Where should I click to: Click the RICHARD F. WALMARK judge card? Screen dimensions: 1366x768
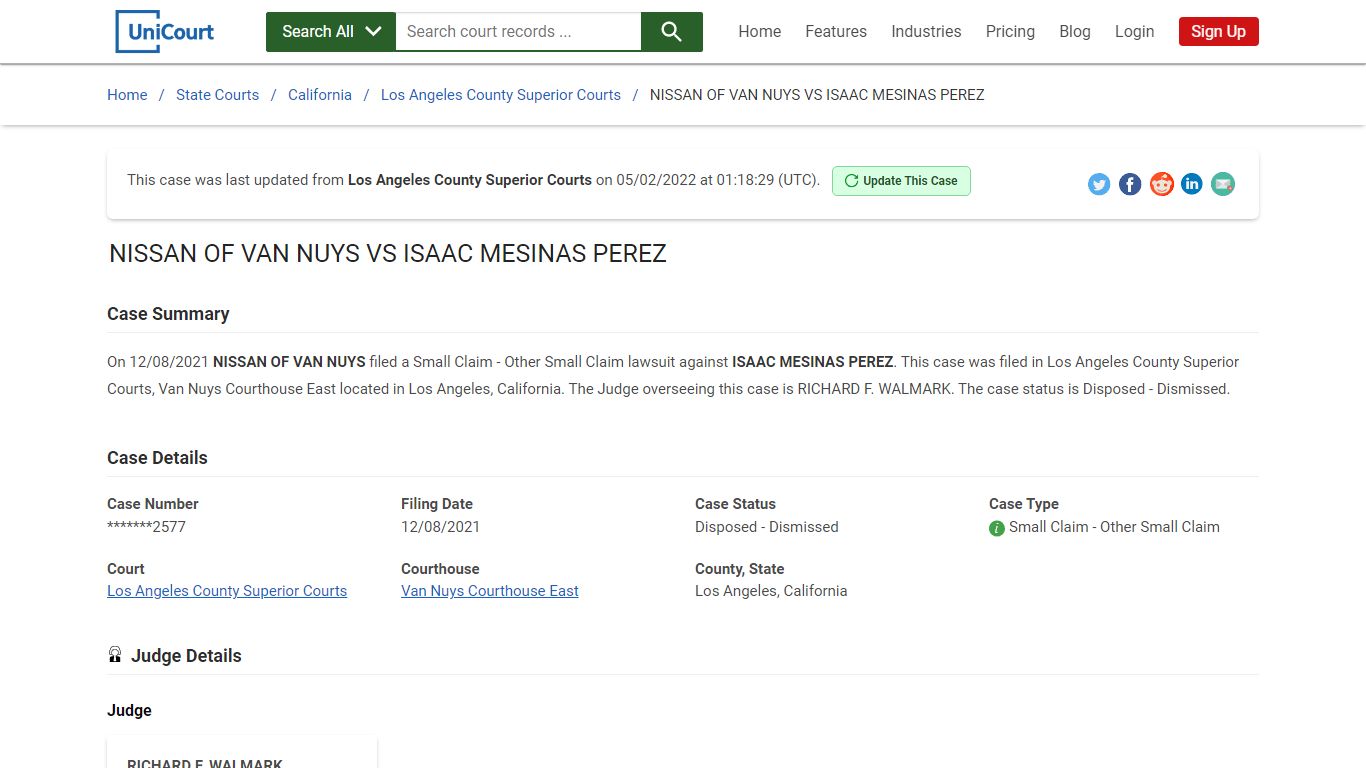click(x=242, y=753)
